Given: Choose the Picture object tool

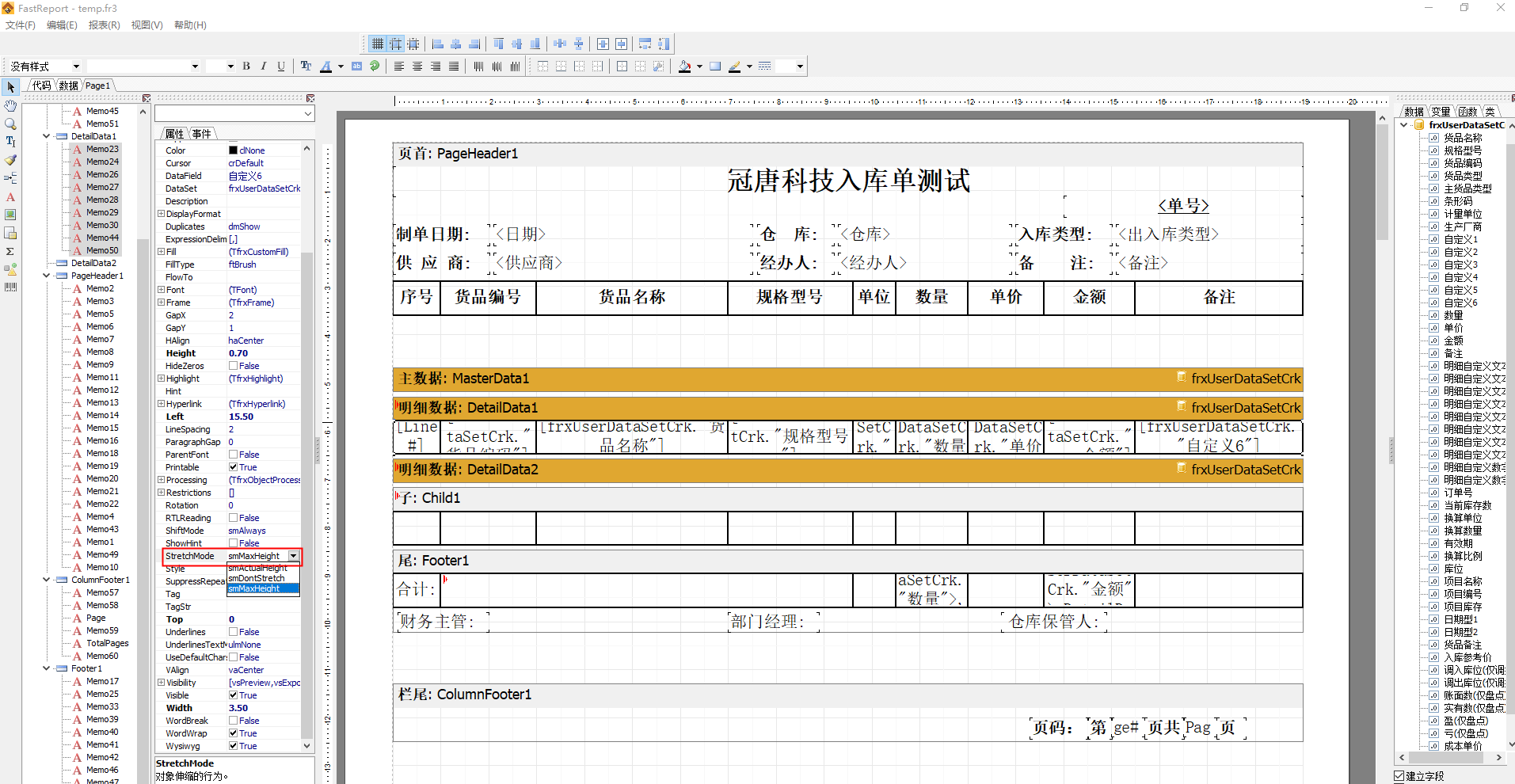Looking at the screenshot, I should pyautogui.click(x=10, y=215).
